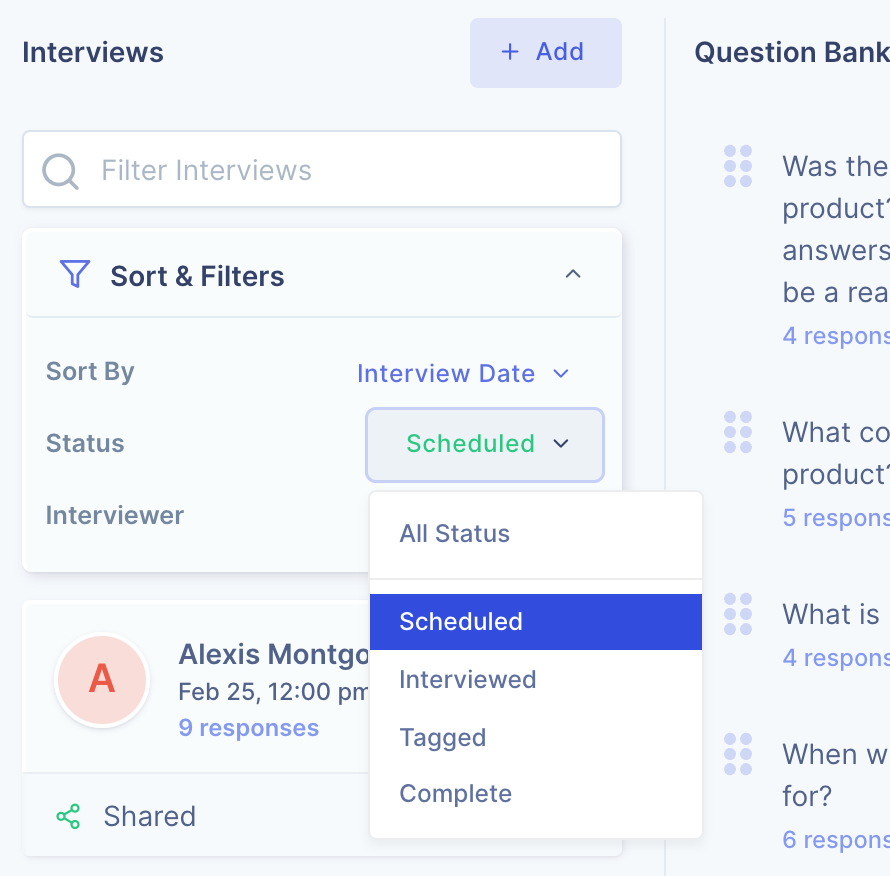The width and height of the screenshot is (890, 876).
Task: Choose Scheduled in status list
Action: [536, 622]
